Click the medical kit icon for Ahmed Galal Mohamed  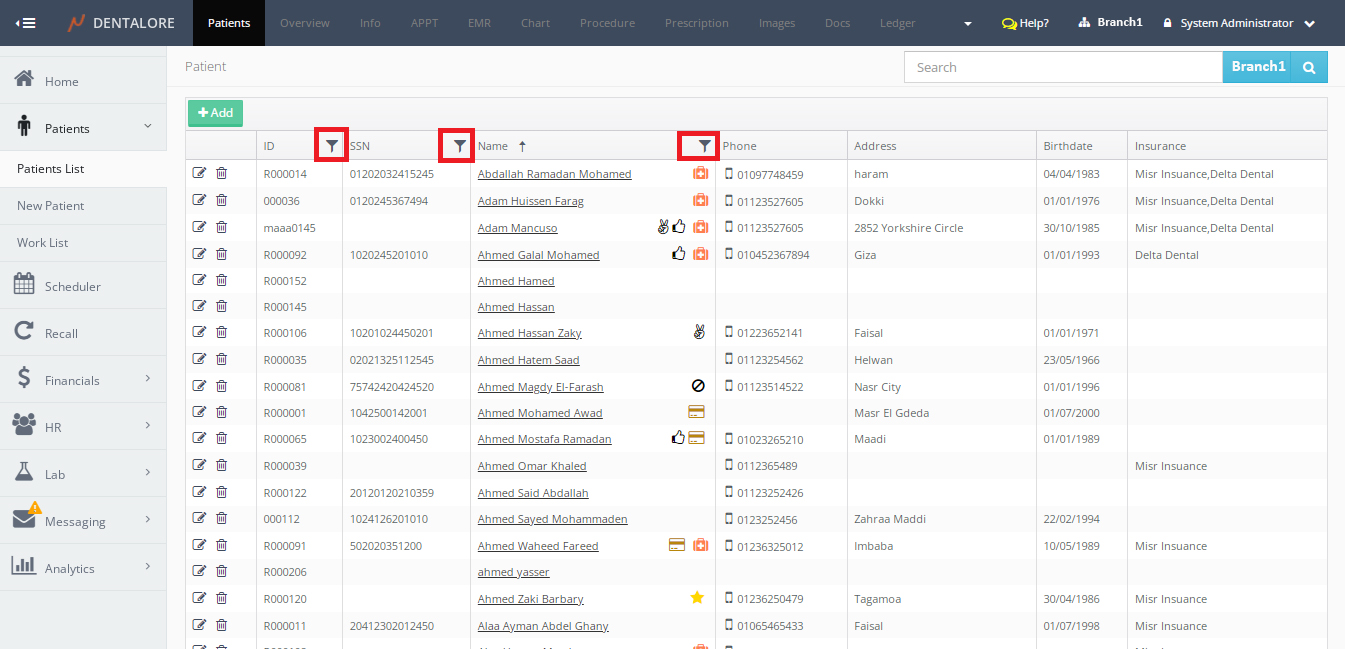[700, 254]
